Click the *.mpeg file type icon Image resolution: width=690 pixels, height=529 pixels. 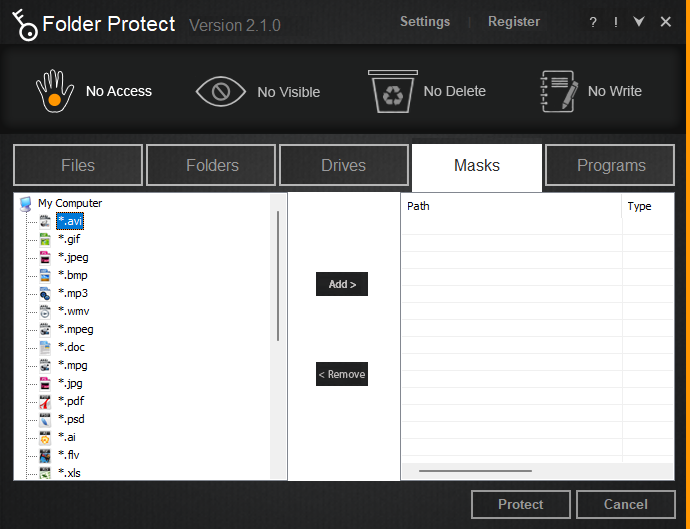(45, 330)
